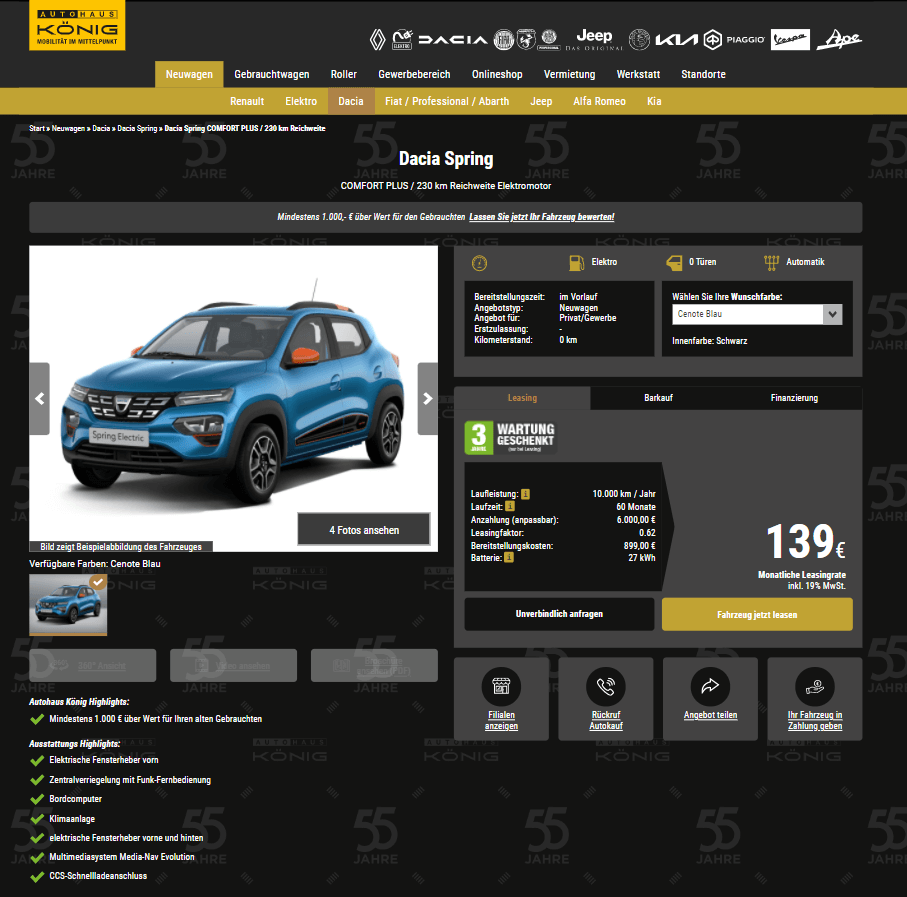The width and height of the screenshot is (907, 897).
Task: Click the Filialen anzeigen store icon
Action: pyautogui.click(x=501, y=686)
